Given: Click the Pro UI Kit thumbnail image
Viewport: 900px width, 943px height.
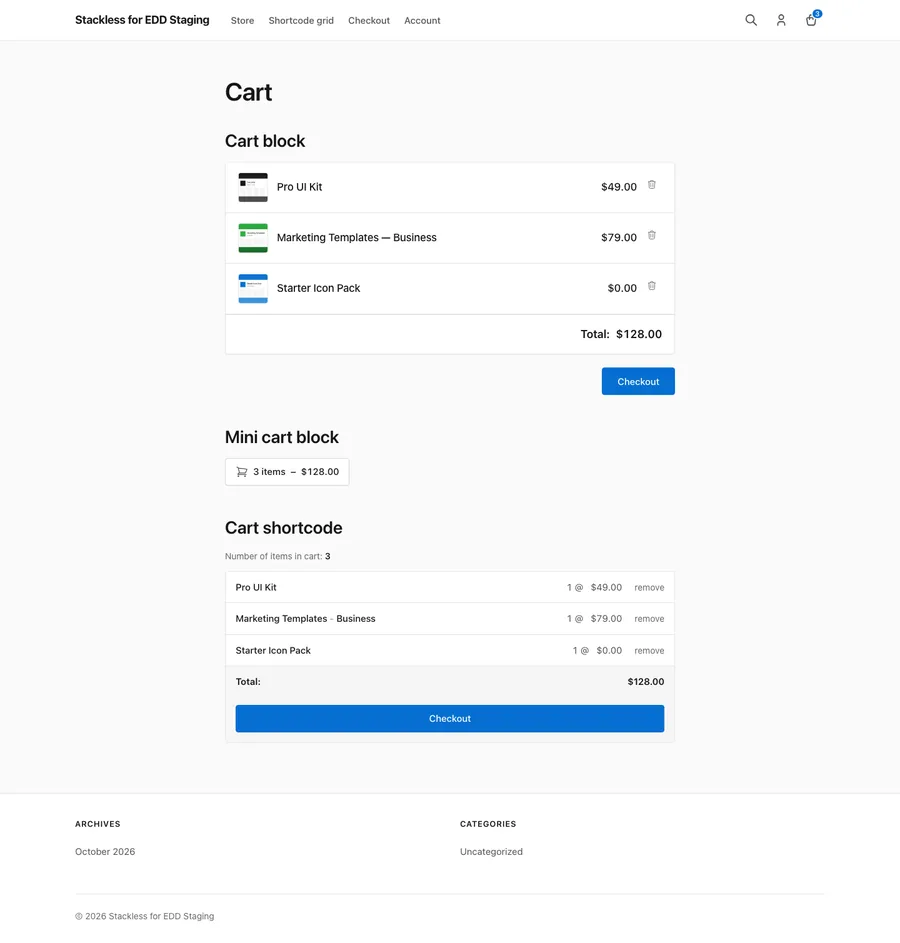Looking at the screenshot, I should point(253,188).
